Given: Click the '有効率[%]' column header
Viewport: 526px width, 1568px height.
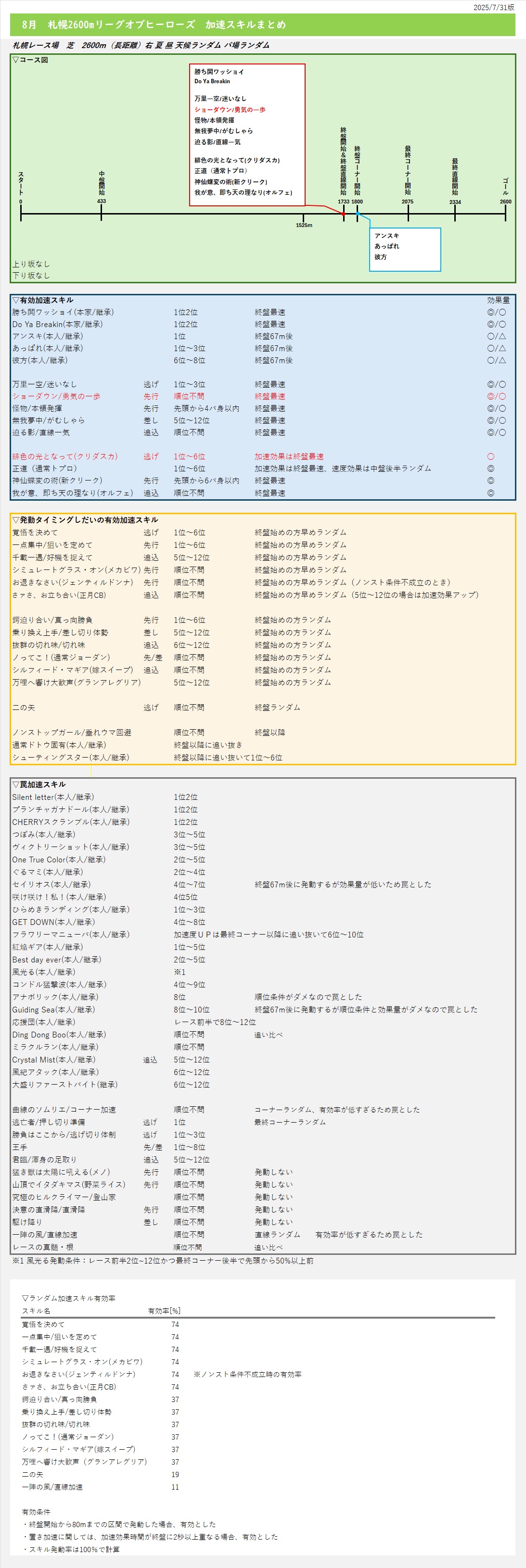Looking at the screenshot, I should [x=165, y=1311].
